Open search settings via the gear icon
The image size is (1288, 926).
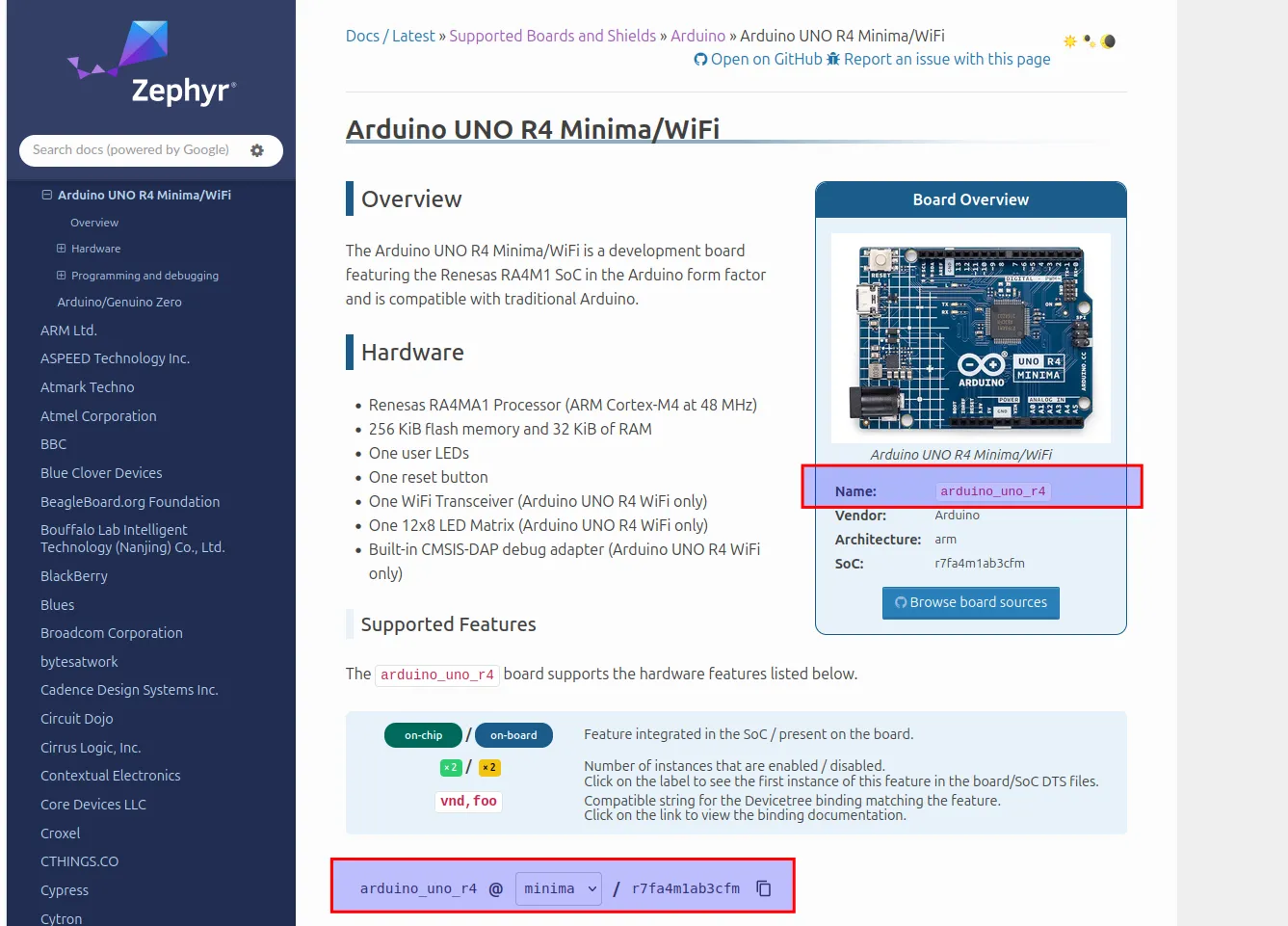click(256, 150)
